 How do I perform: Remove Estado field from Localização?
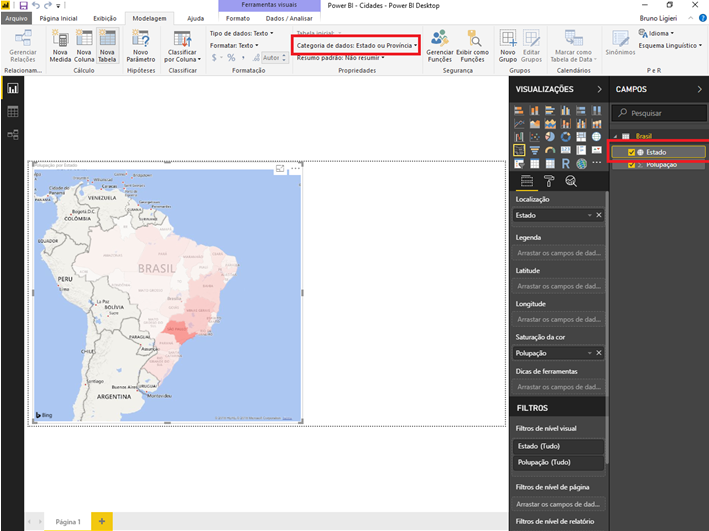pyautogui.click(x=599, y=215)
